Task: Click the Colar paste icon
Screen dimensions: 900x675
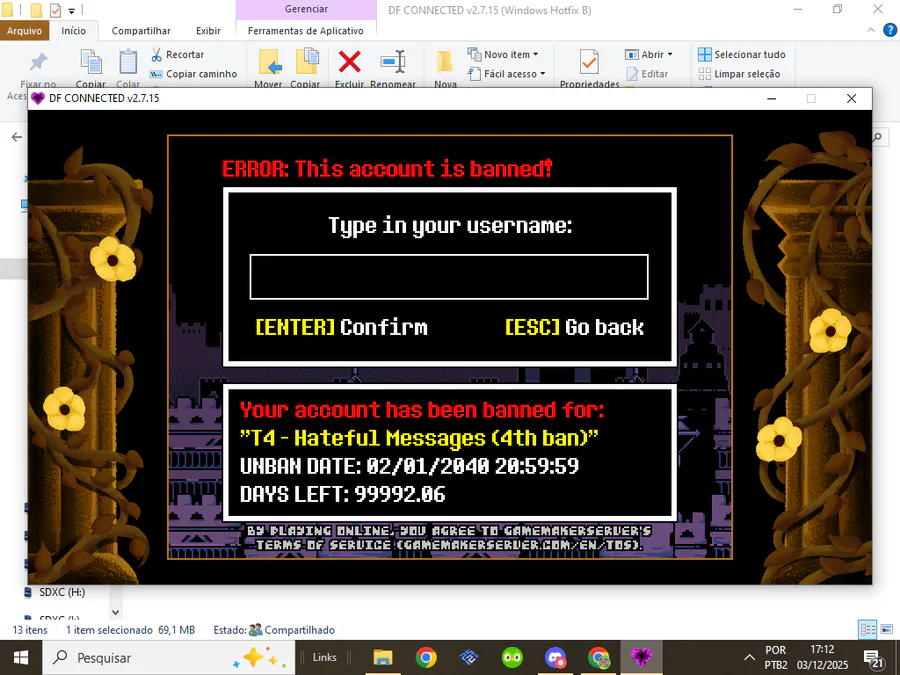Action: (128, 62)
